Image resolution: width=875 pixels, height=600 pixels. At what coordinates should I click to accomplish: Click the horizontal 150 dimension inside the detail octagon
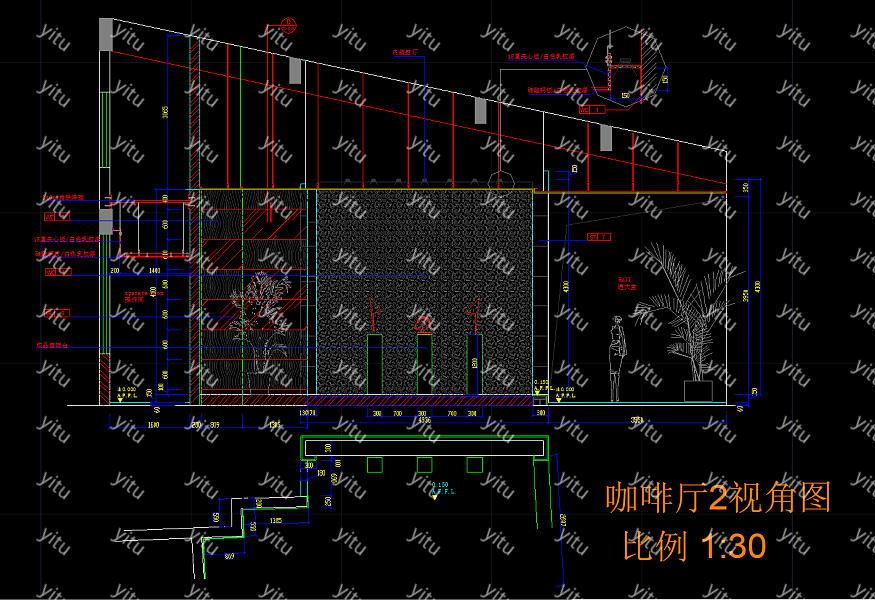[625, 95]
